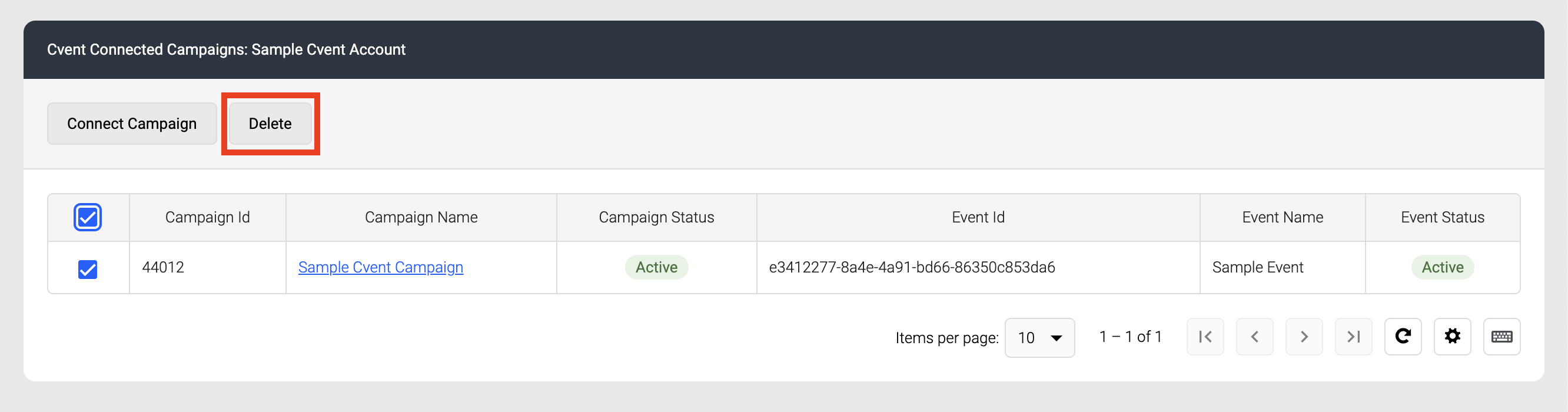Click the Sample Event name cell
Image resolution: width=1568 pixels, height=412 pixels.
[x=1283, y=267]
